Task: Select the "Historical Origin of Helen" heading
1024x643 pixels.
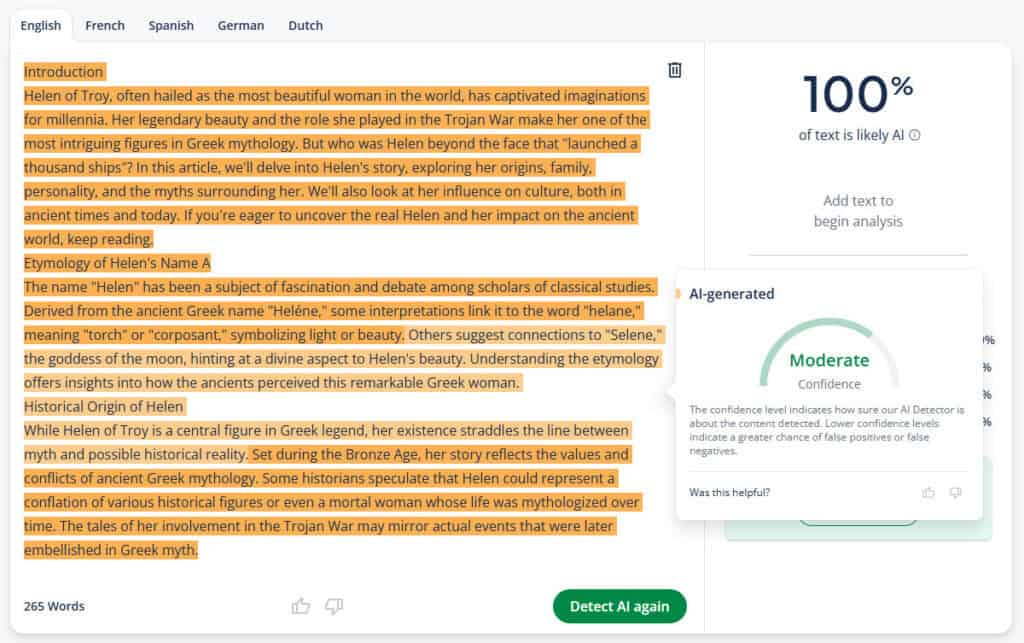Action: (104, 407)
